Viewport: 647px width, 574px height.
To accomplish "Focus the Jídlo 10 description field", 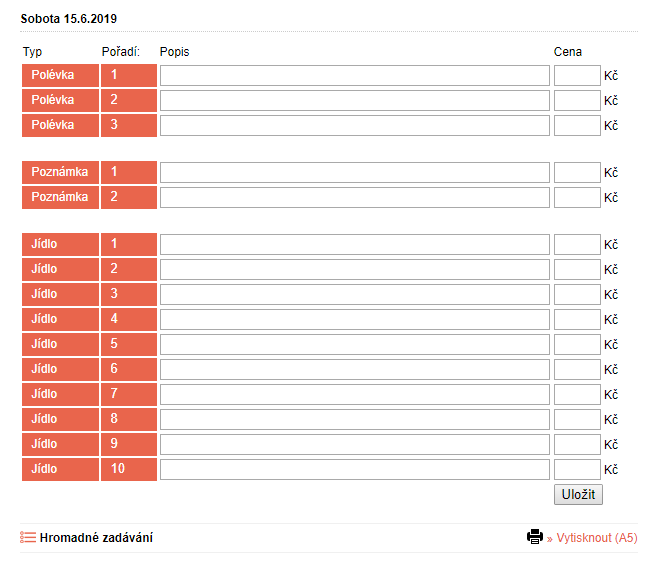I will coord(354,470).
